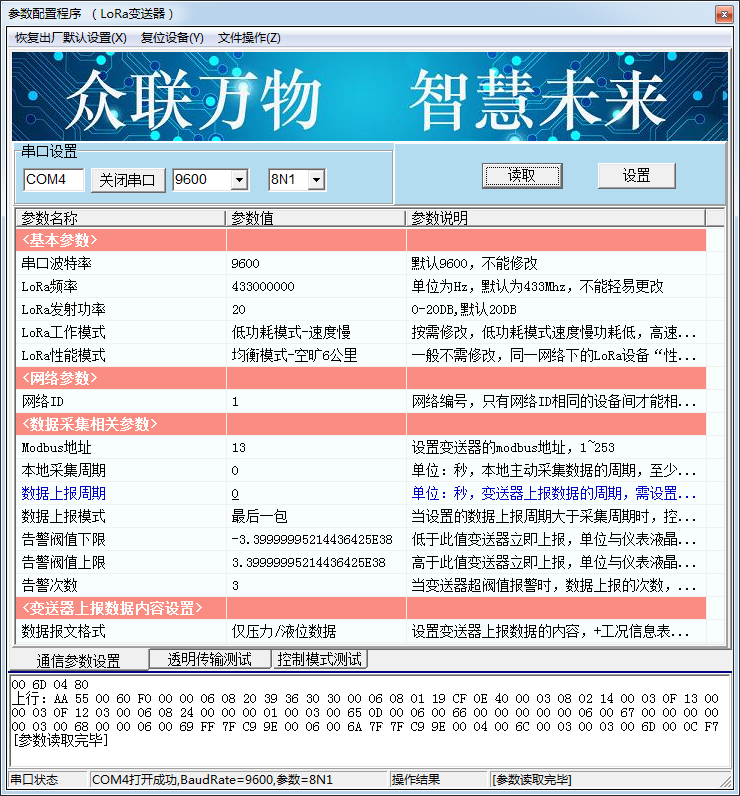Select the 网络ID row
Screen dimensions: 740x796
[361, 401]
